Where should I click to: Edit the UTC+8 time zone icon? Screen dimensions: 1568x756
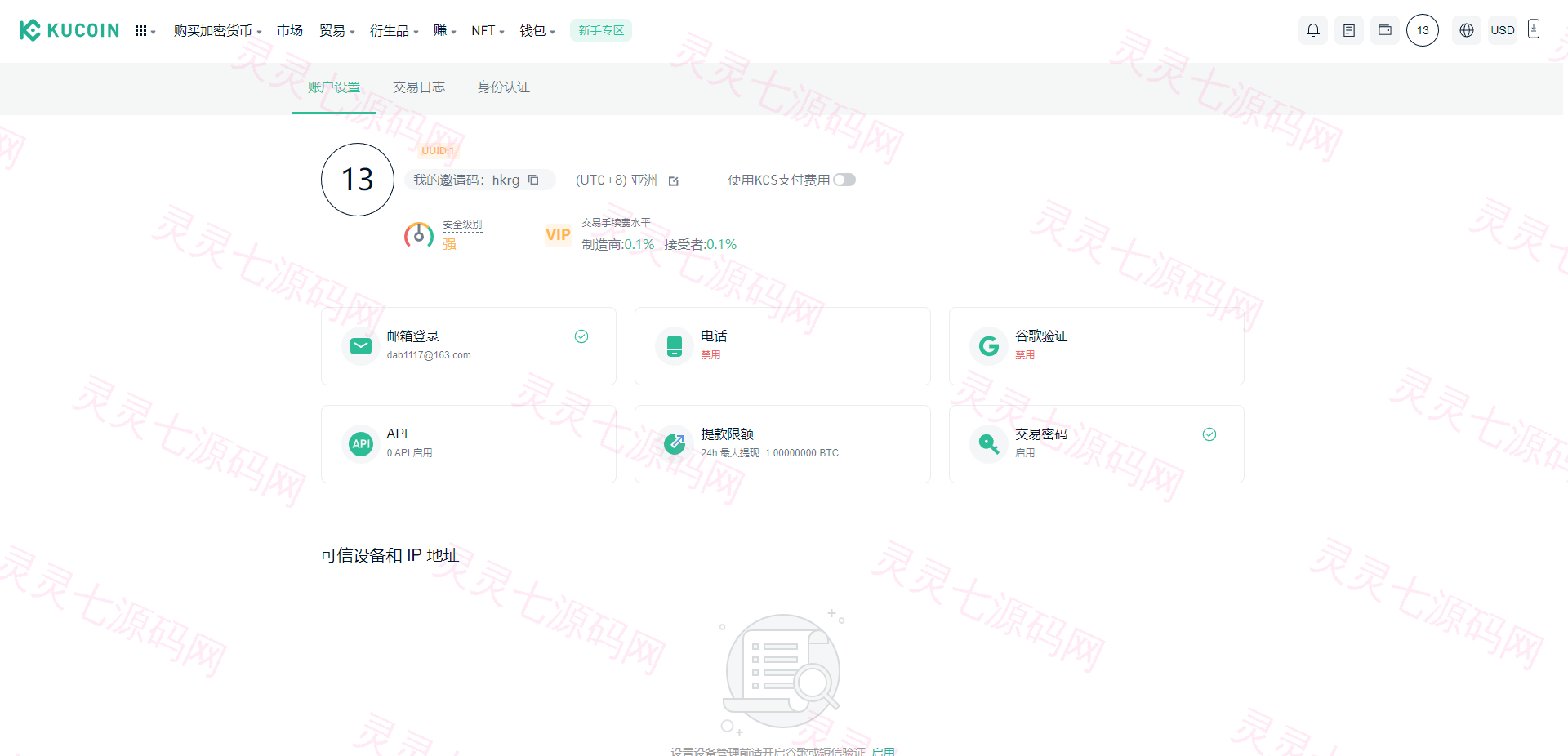[674, 181]
